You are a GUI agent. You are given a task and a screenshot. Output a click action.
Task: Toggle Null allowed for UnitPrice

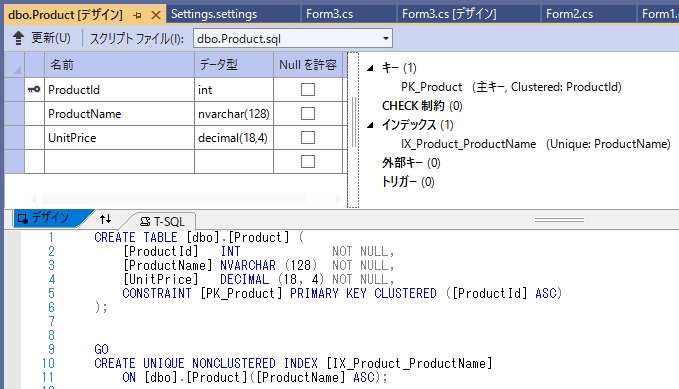point(308,138)
